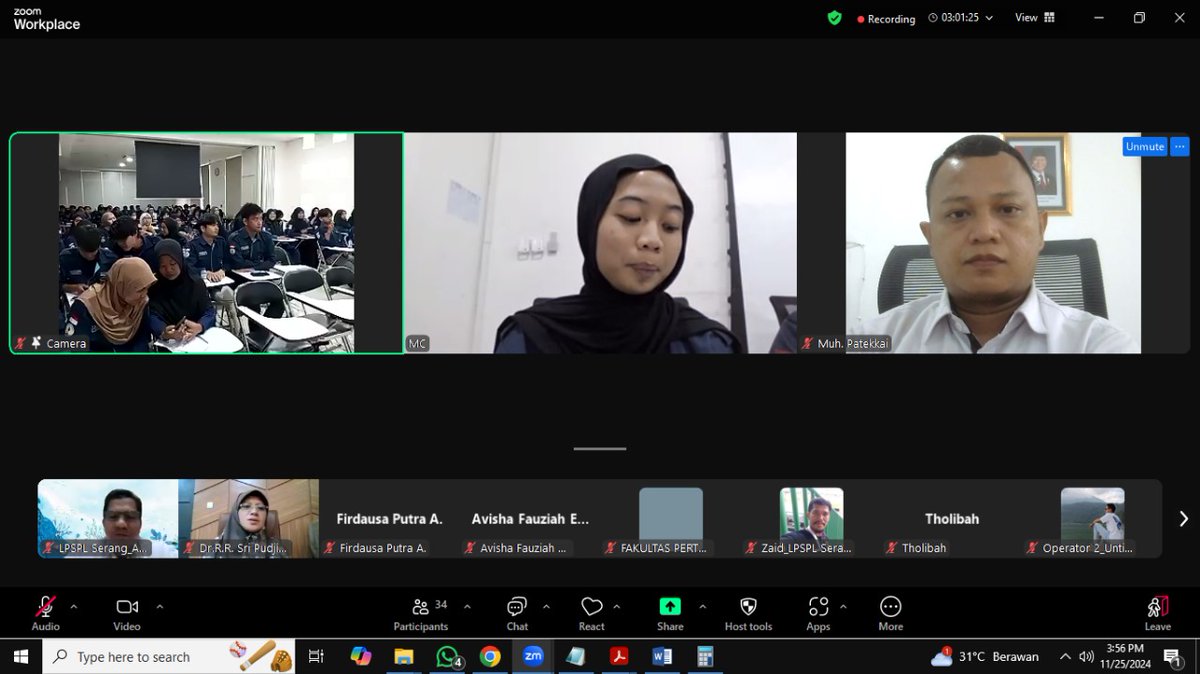Click Unmute on Muh. Patekkai's video

[1144, 146]
